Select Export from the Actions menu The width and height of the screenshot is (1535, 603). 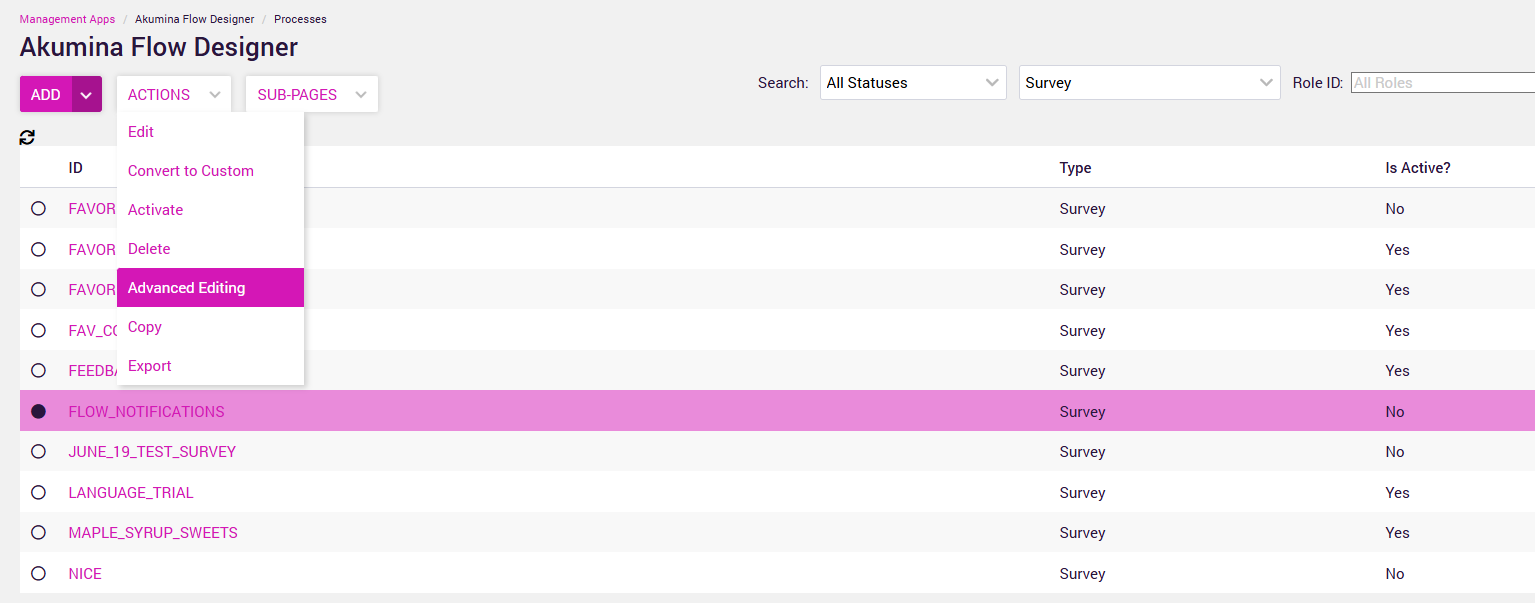[x=150, y=366]
